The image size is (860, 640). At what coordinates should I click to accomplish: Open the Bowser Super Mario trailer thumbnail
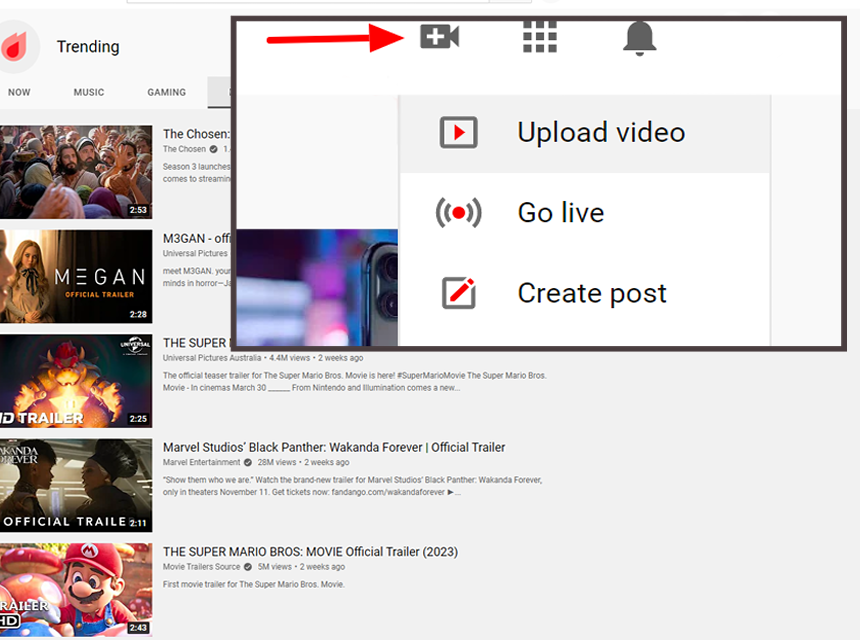pyautogui.click(x=76, y=381)
